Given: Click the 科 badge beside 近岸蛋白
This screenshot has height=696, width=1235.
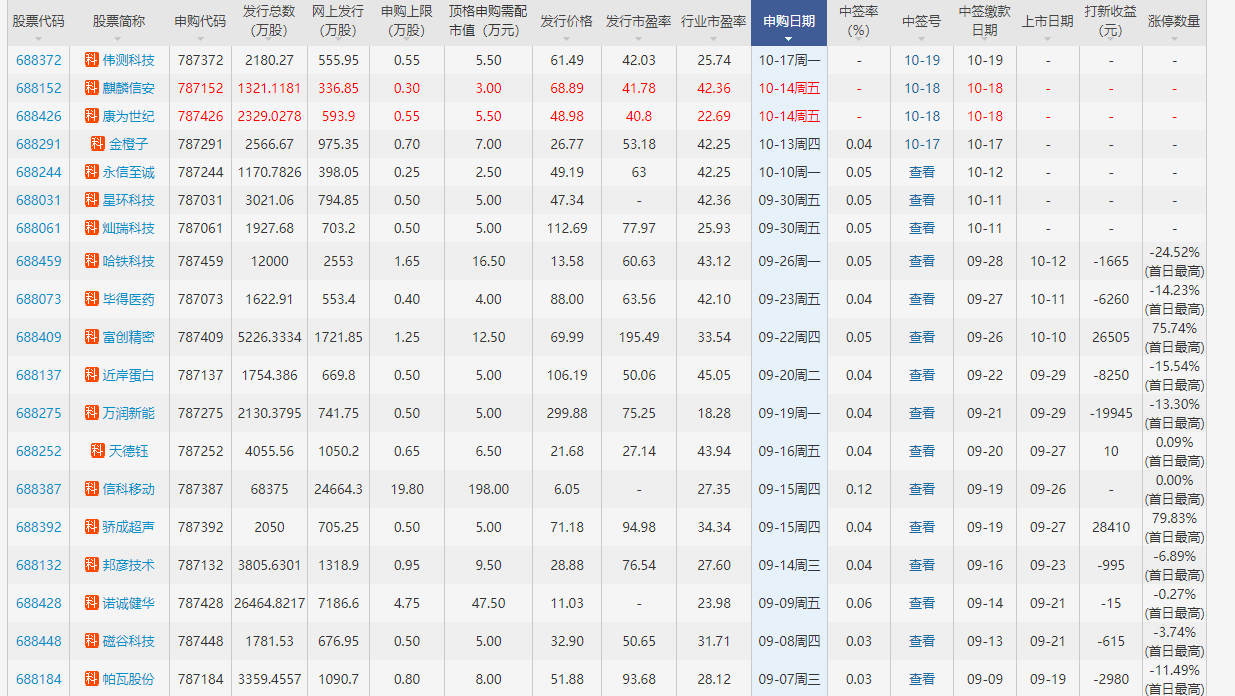Looking at the screenshot, I should coord(92,375).
